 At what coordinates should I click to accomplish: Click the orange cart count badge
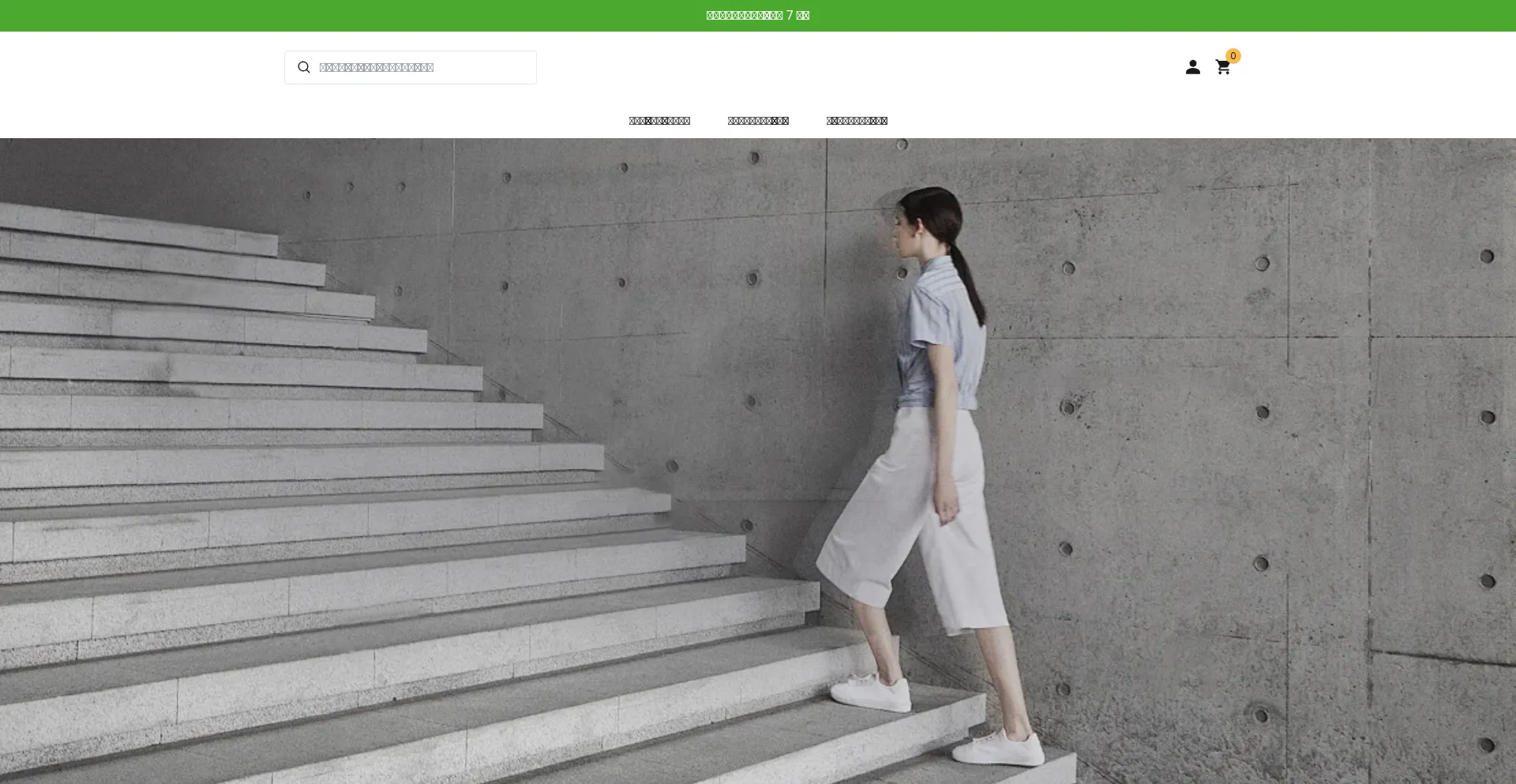click(1233, 56)
